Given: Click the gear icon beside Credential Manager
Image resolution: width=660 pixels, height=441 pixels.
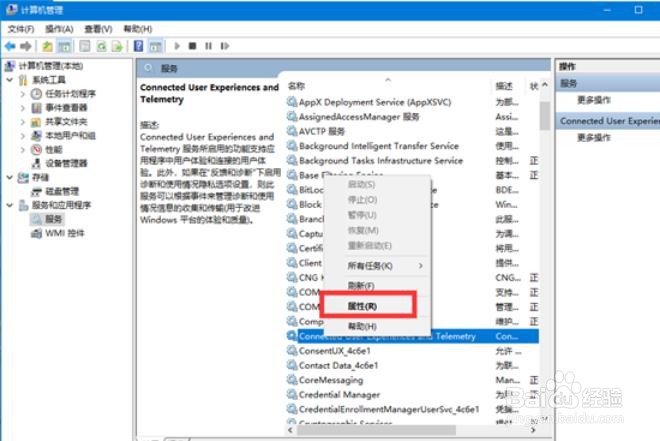Looking at the screenshot, I should coord(292,394).
